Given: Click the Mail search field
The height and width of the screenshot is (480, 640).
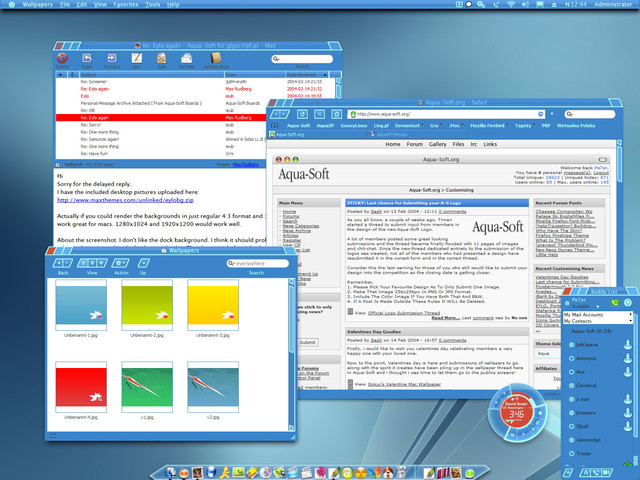Looking at the screenshot, I should (302, 59).
